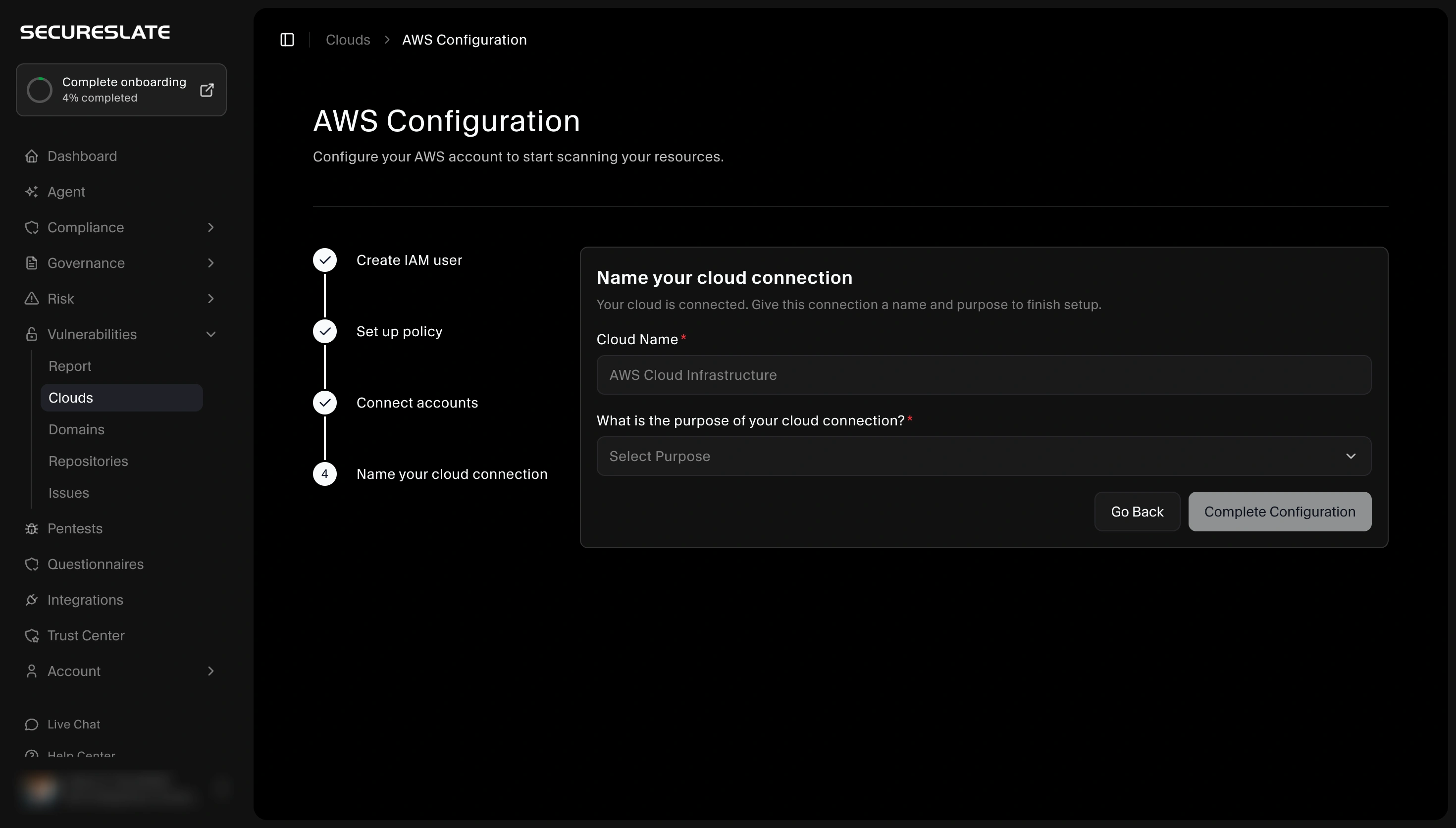Viewport: 1456px width, 828px height.
Task: Open the Complete onboarding card
Action: click(x=121, y=90)
